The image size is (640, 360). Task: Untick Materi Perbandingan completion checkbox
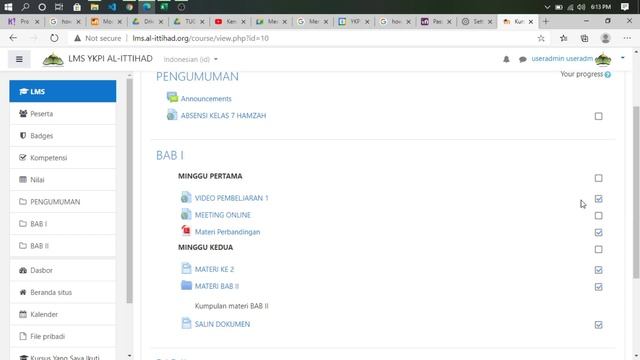click(x=598, y=232)
